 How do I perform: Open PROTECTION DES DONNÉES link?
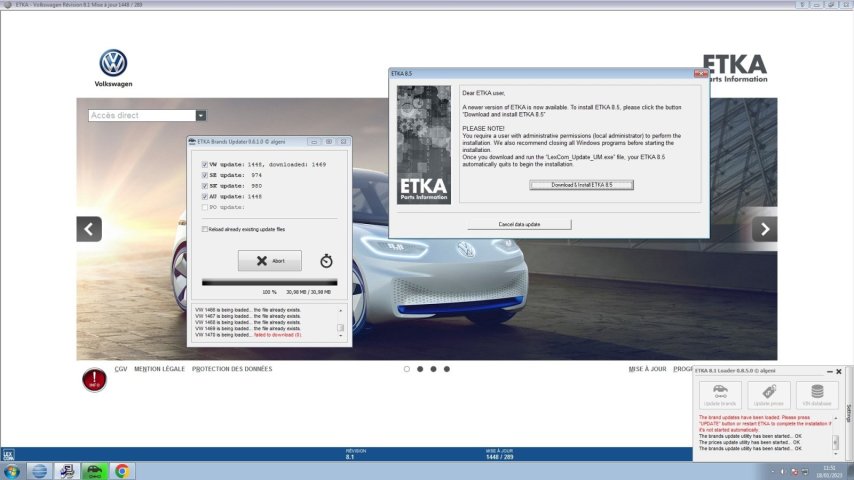(x=232, y=369)
